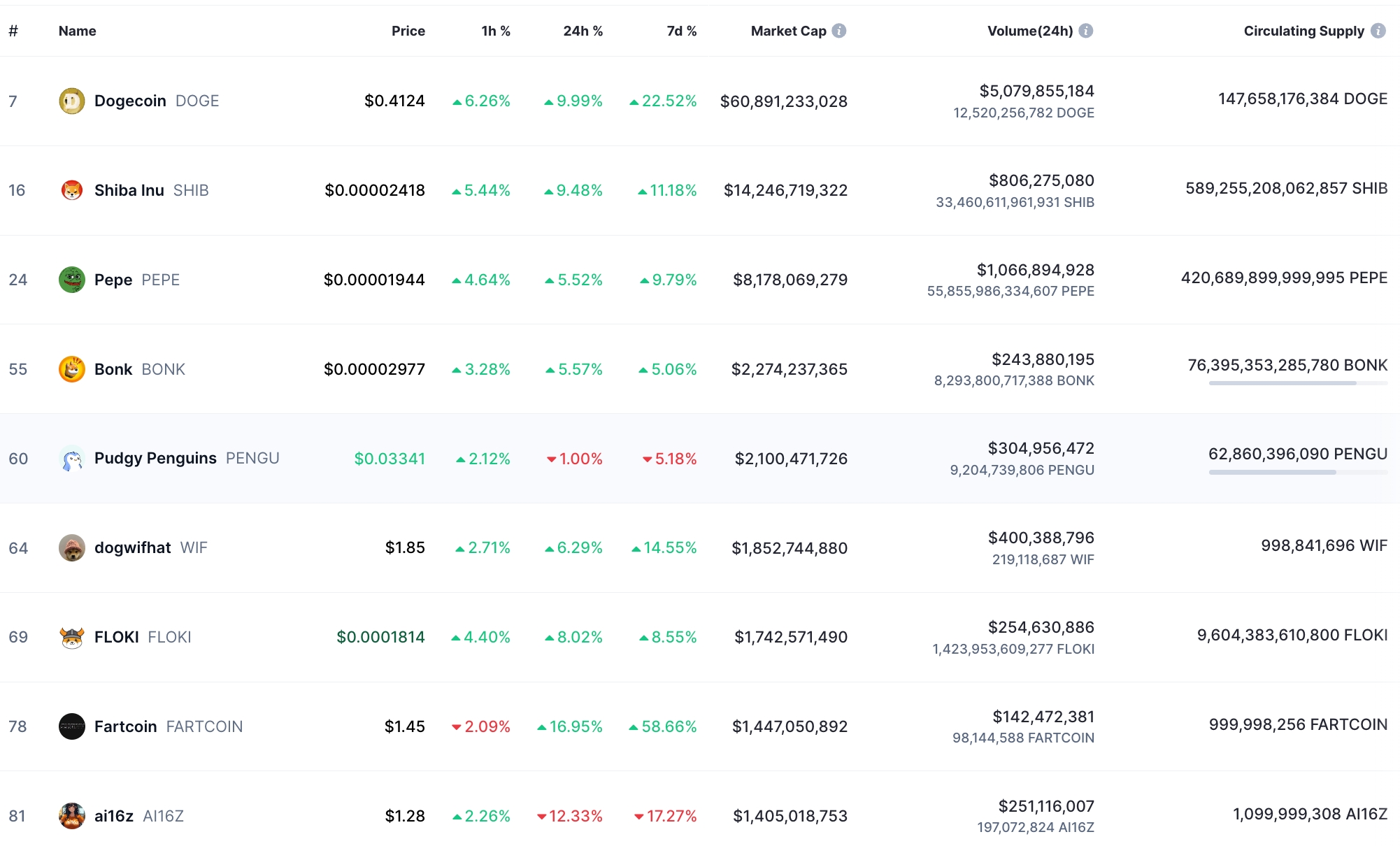Click the PENGU circulating supply progress bar
The image size is (1400, 846).
click(1298, 473)
